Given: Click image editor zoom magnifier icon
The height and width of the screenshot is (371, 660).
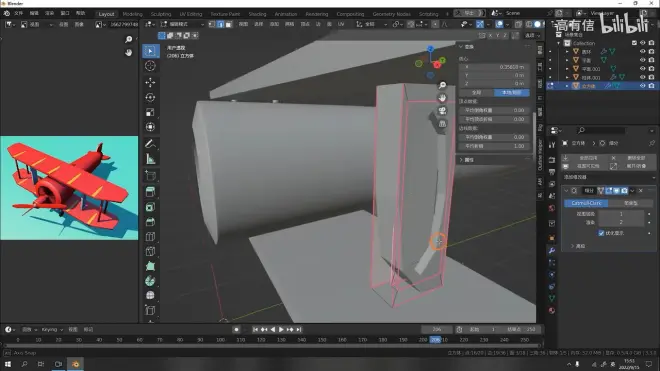Looking at the screenshot, I should tap(128, 40).
